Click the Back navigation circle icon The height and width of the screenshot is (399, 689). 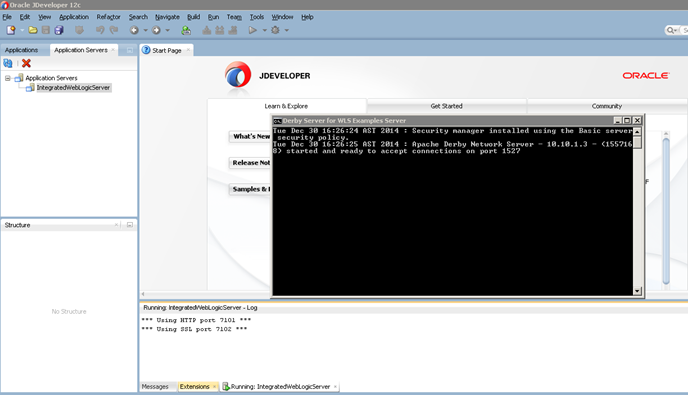(134, 30)
